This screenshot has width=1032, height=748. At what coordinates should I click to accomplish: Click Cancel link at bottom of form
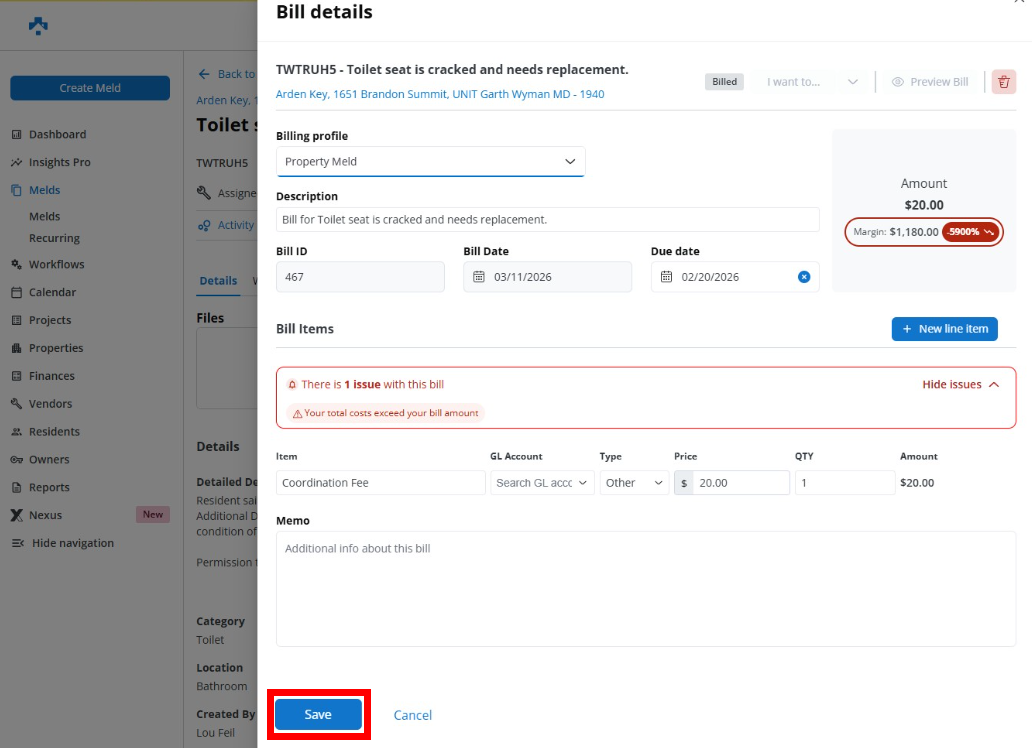coord(412,715)
